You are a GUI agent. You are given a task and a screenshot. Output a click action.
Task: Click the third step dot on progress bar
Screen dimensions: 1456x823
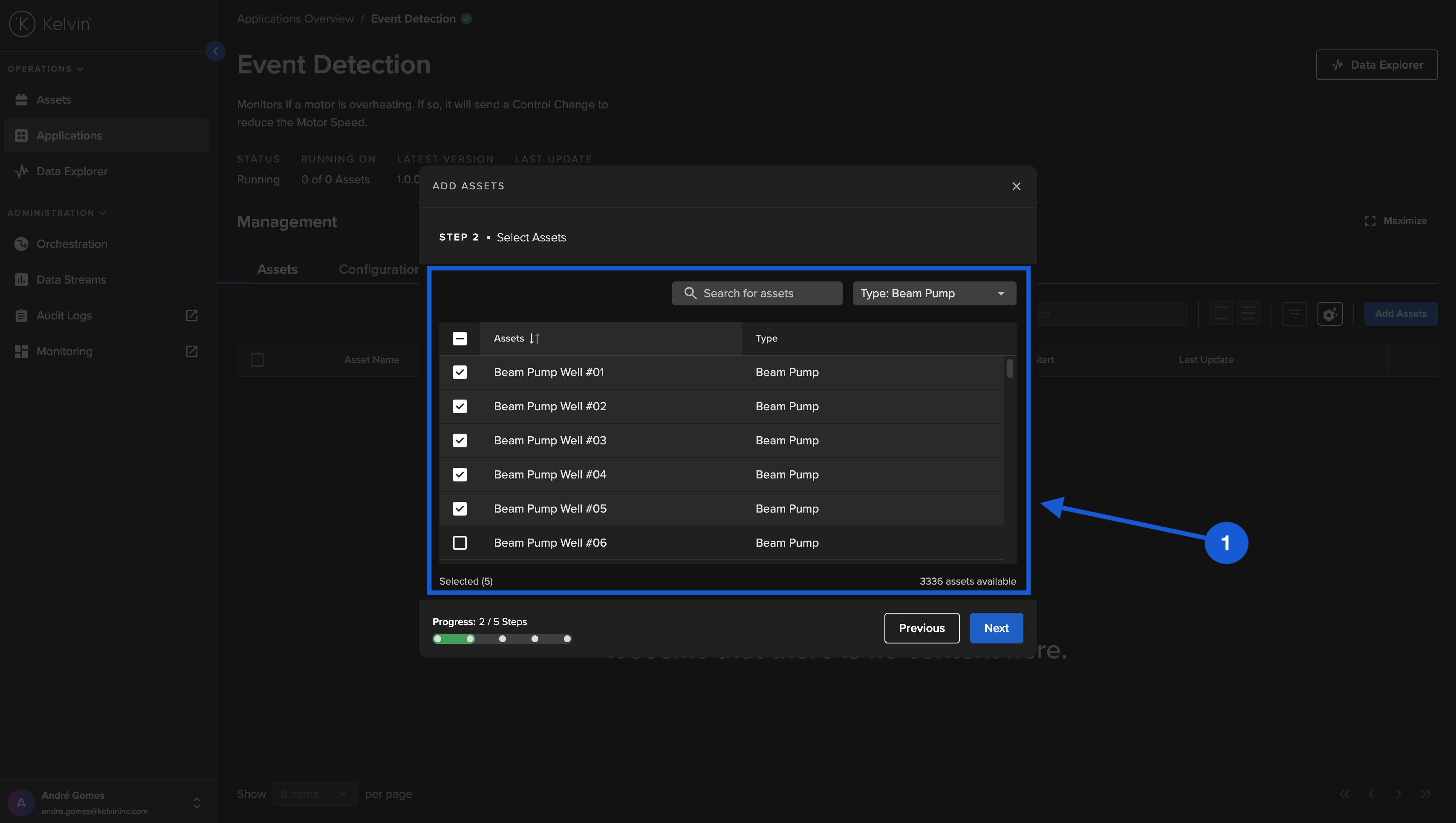click(502, 639)
